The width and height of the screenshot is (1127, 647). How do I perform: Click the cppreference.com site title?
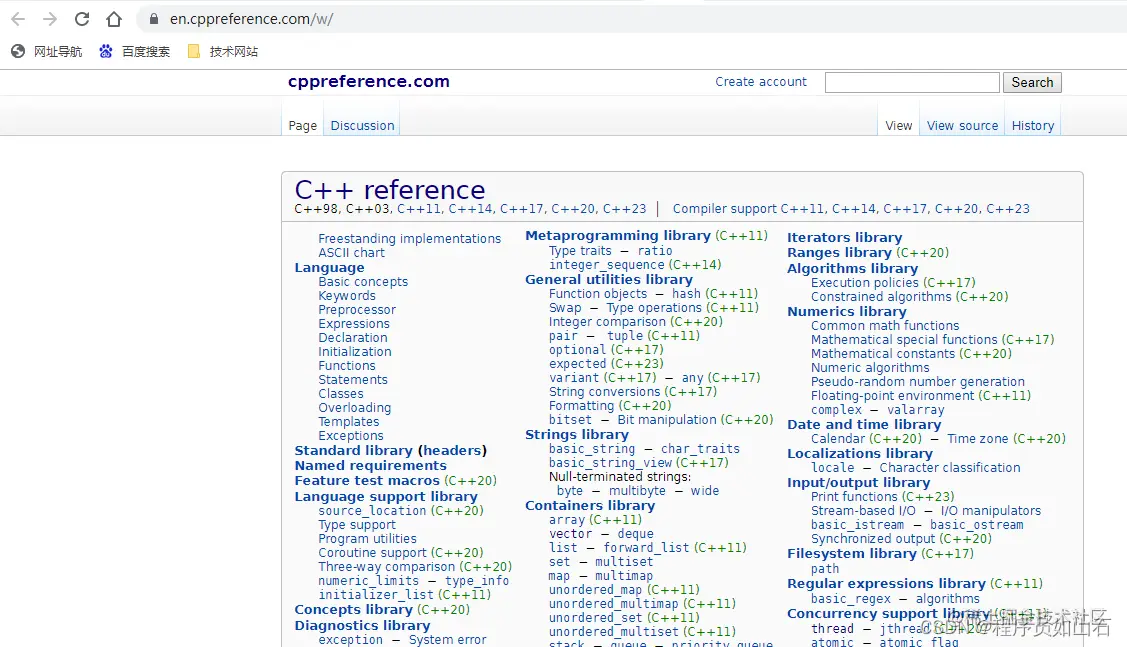tap(369, 81)
